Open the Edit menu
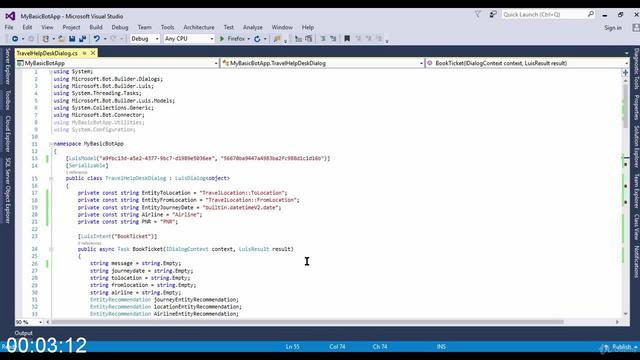The image size is (640, 360). [27, 27]
